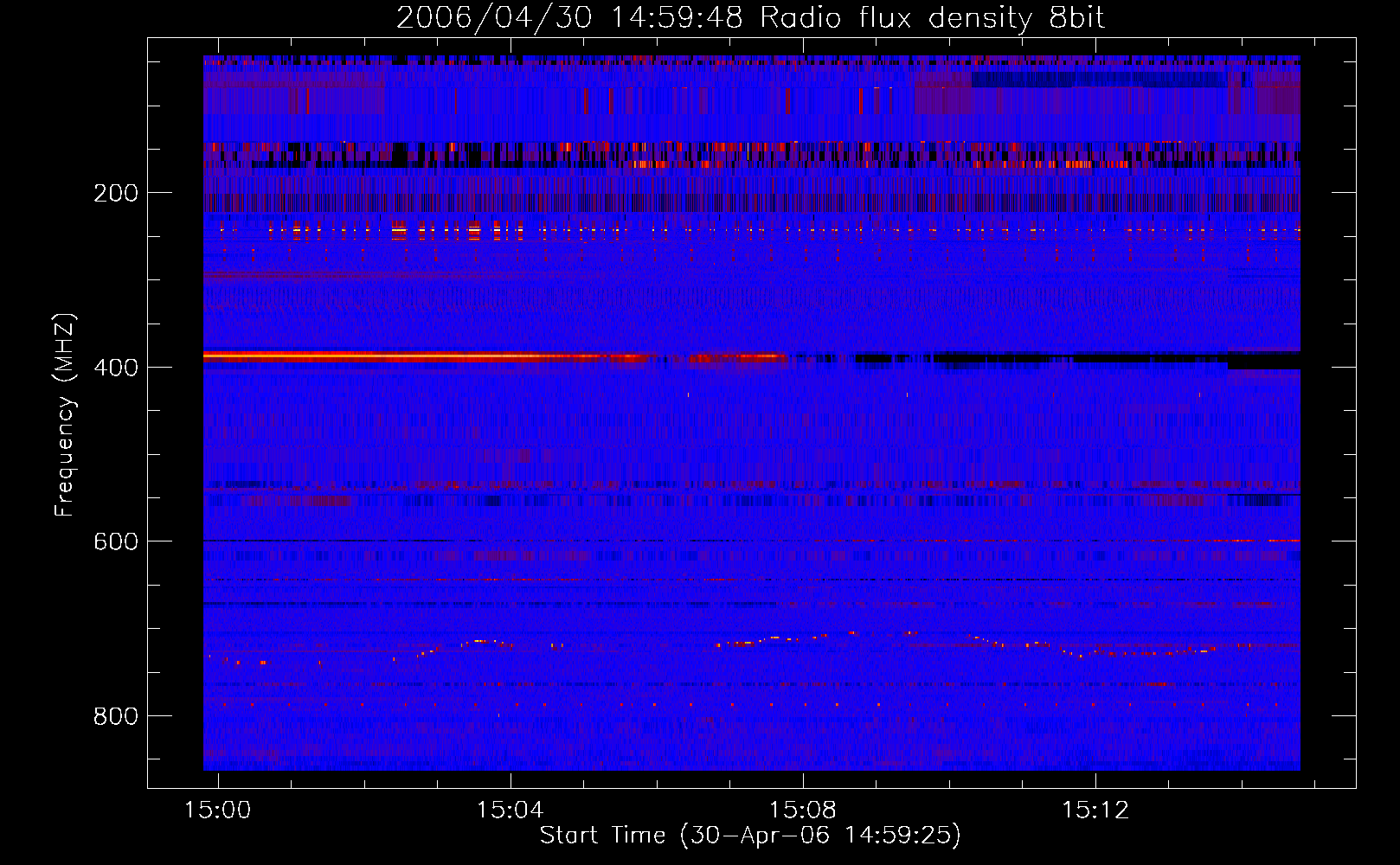Select the 200 frequency tick label
Image resolution: width=1400 pixels, height=865 pixels.
click(116, 193)
